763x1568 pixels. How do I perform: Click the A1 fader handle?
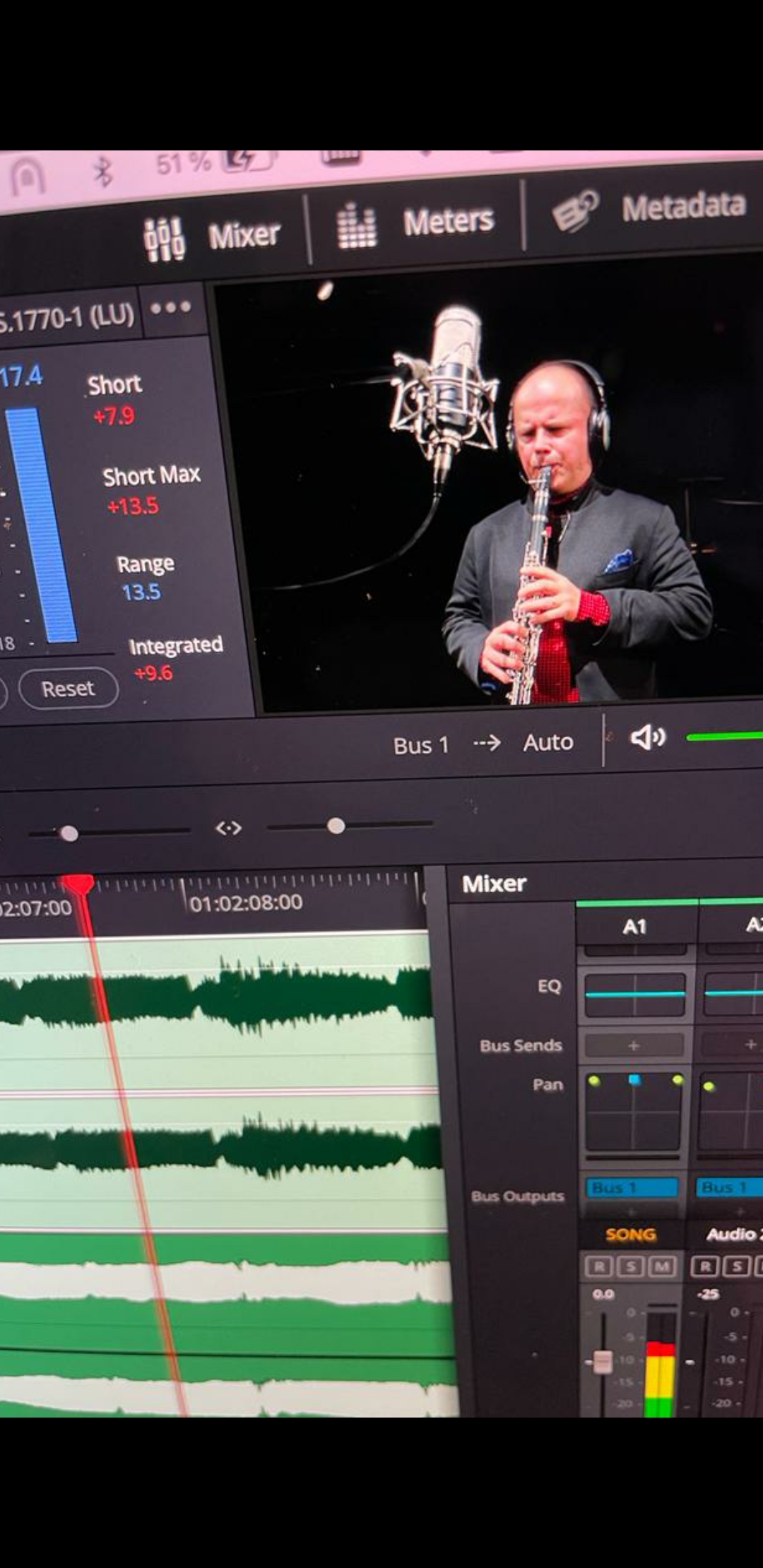tap(603, 1361)
